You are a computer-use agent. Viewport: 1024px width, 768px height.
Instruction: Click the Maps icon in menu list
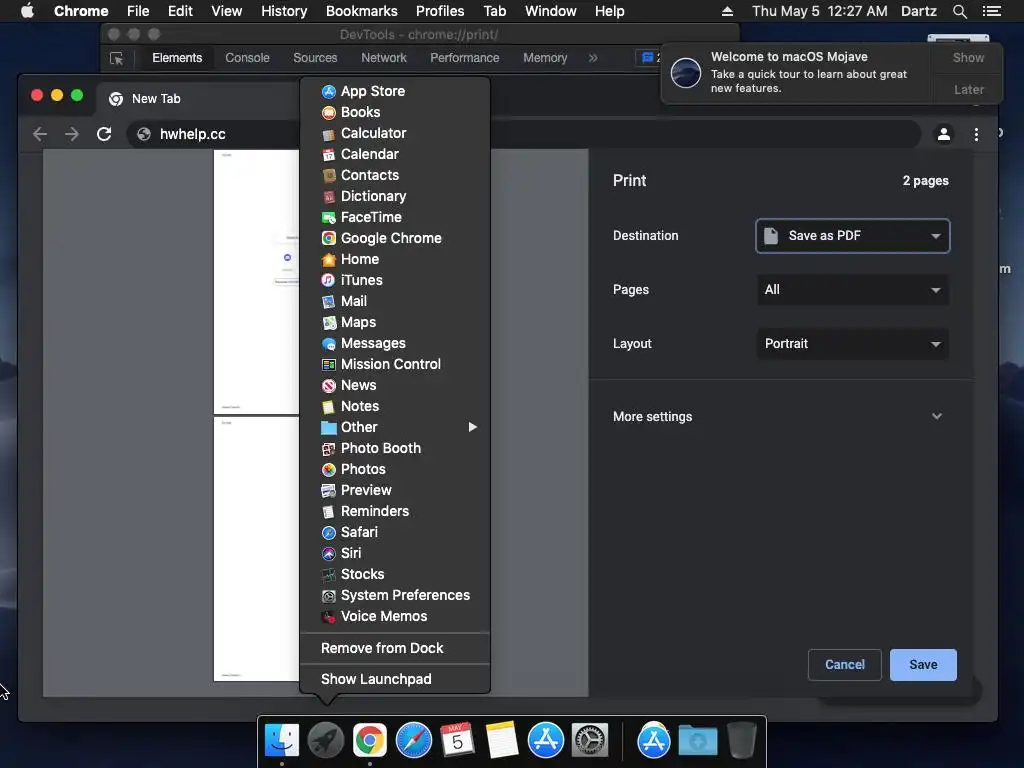[x=328, y=323]
